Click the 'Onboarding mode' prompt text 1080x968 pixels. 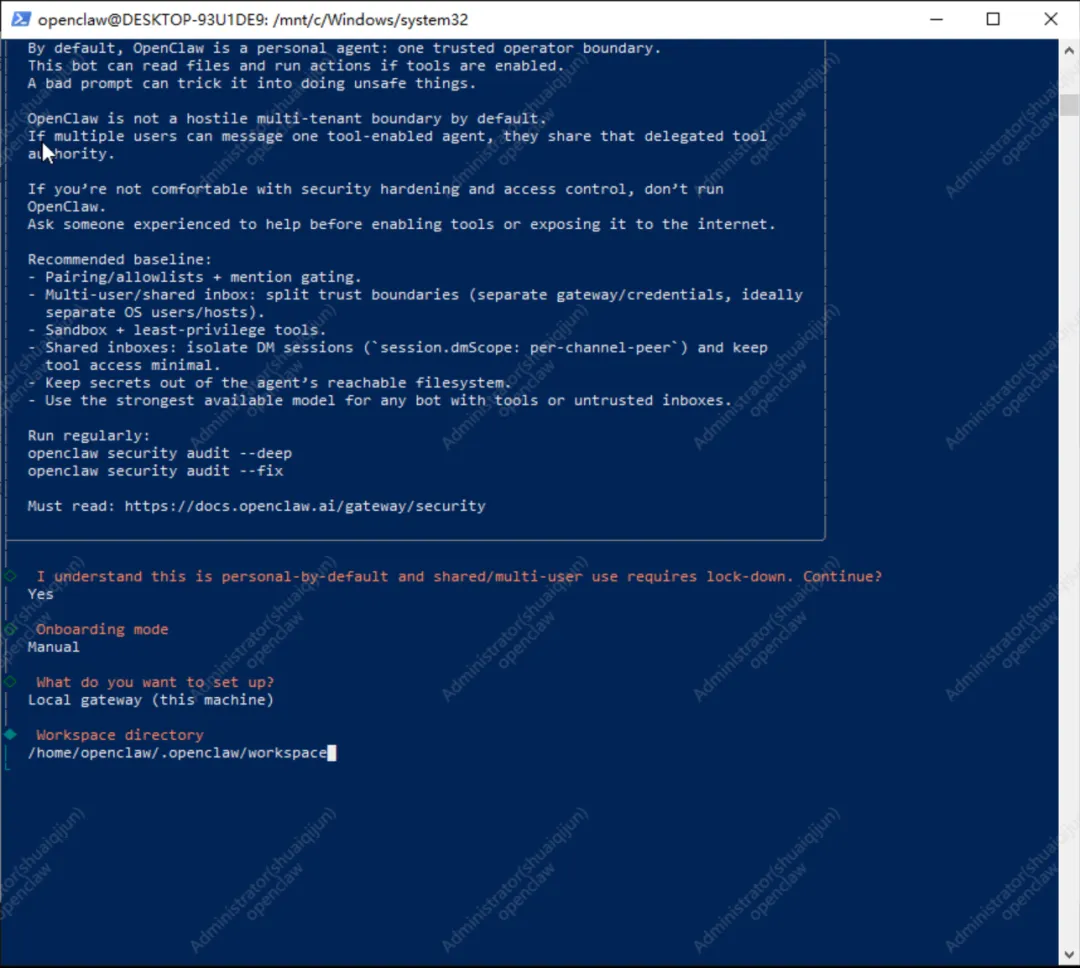(102, 629)
